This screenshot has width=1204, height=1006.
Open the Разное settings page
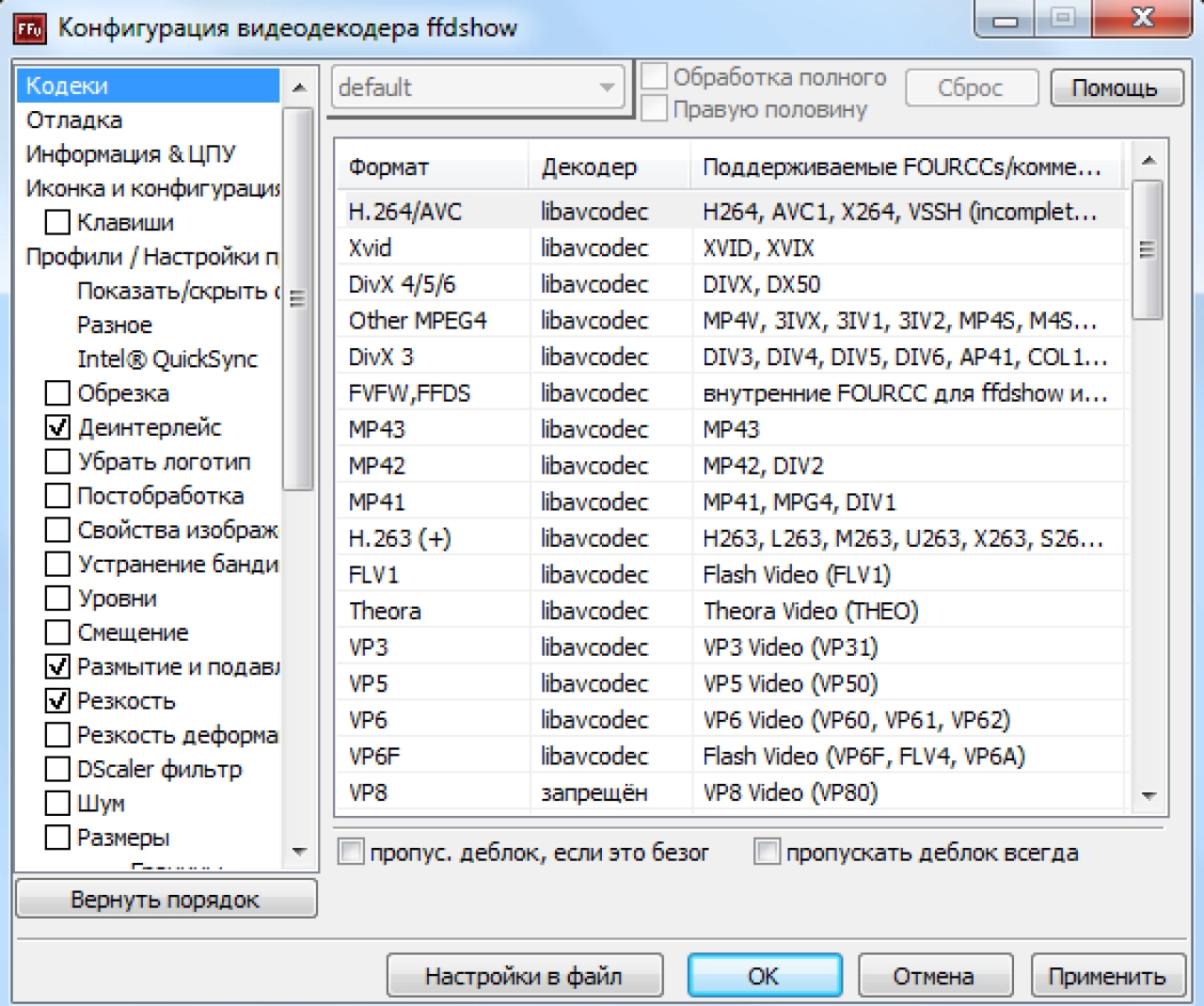114,325
